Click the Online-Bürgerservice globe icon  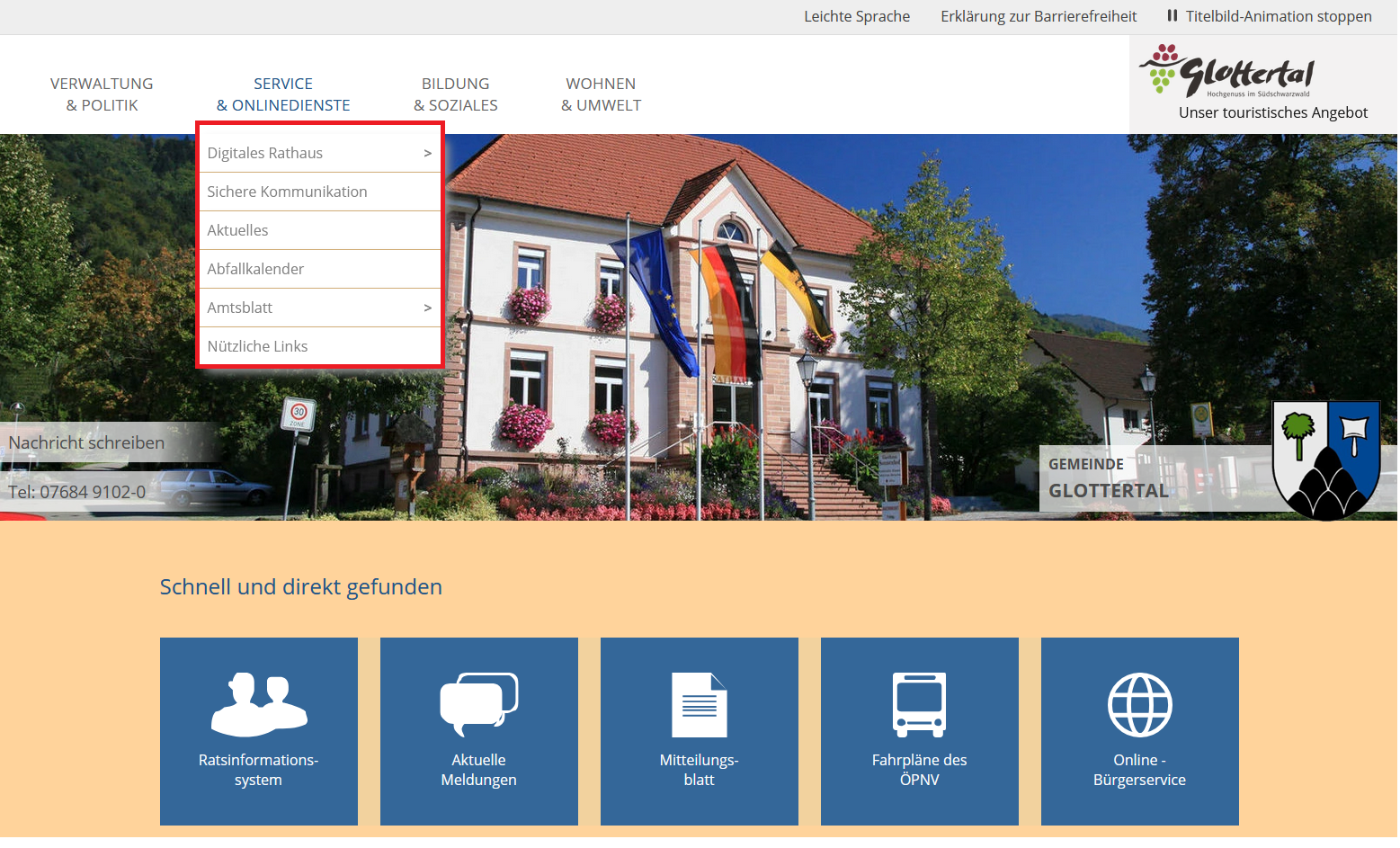(x=1139, y=705)
